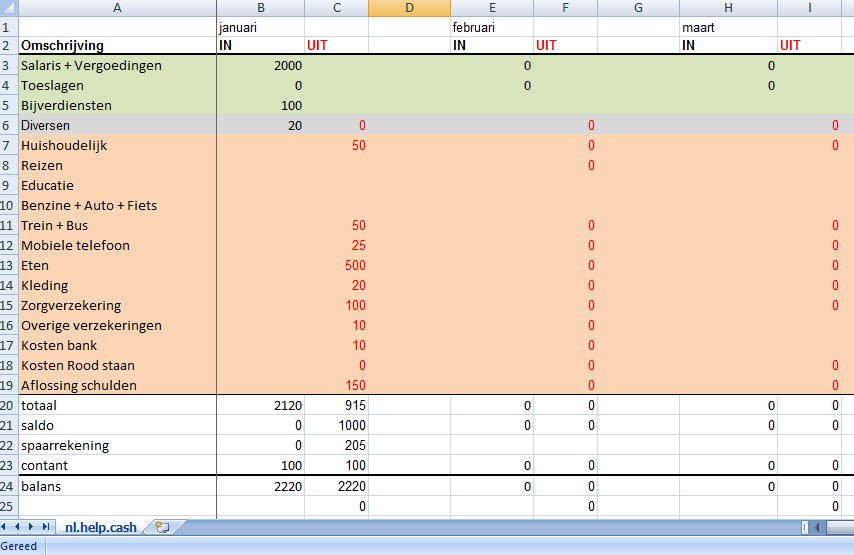Click the Toeslagen cell

117,86
